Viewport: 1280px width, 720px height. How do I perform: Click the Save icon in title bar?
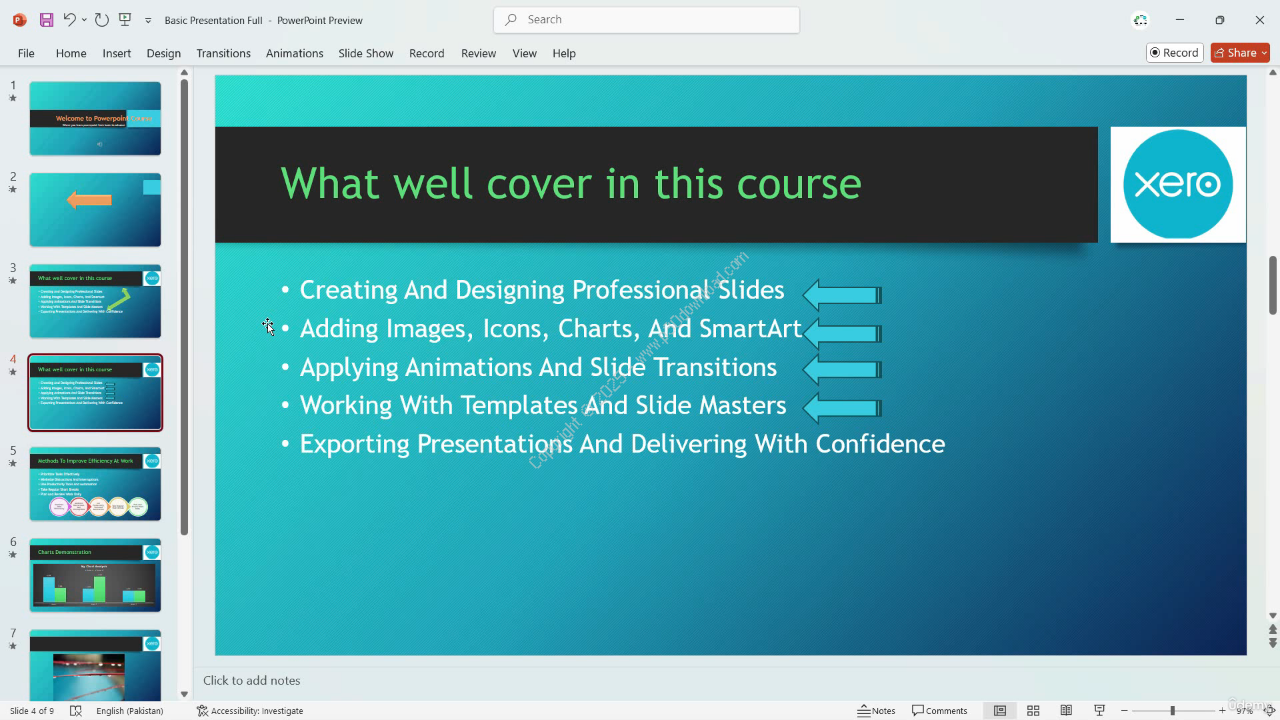click(46, 20)
